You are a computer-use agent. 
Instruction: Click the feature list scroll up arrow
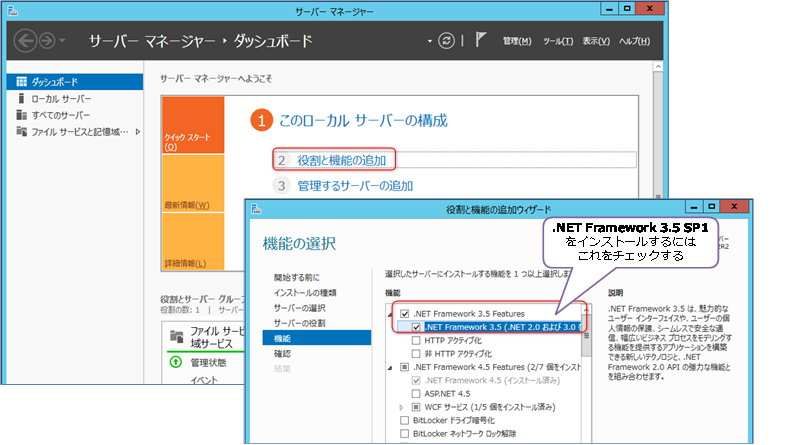coord(586,309)
